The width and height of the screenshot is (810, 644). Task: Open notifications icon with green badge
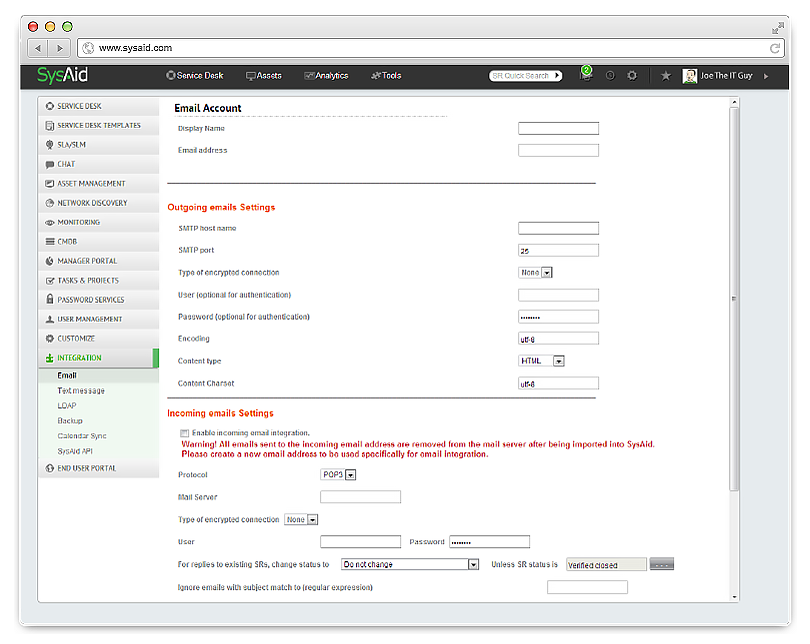[586, 74]
